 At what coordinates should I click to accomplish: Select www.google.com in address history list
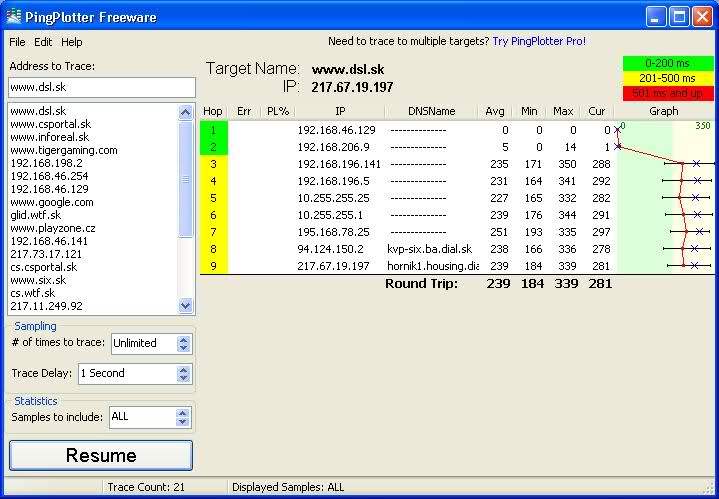pyautogui.click(x=51, y=202)
